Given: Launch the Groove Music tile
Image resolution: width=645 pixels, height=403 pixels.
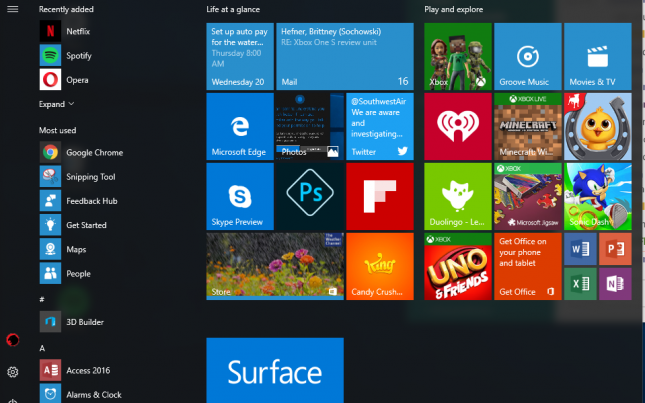Looking at the screenshot, I should tap(527, 56).
